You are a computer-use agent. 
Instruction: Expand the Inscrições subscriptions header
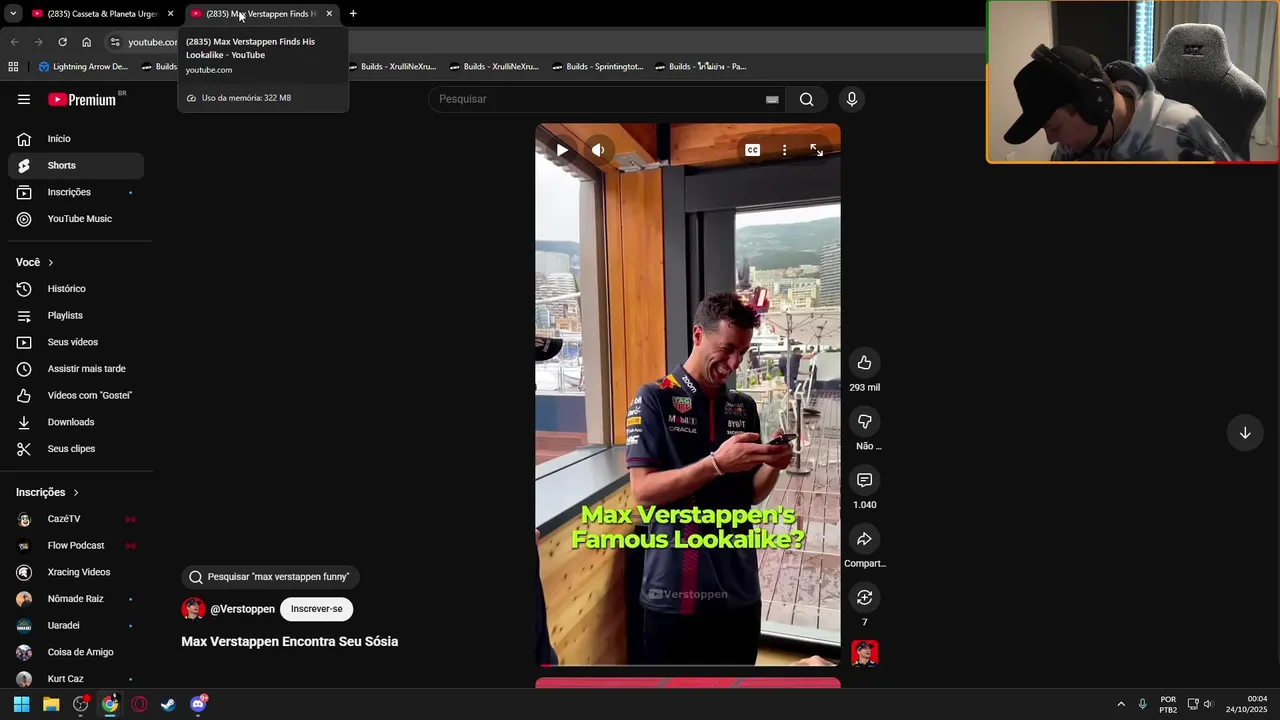pos(47,492)
